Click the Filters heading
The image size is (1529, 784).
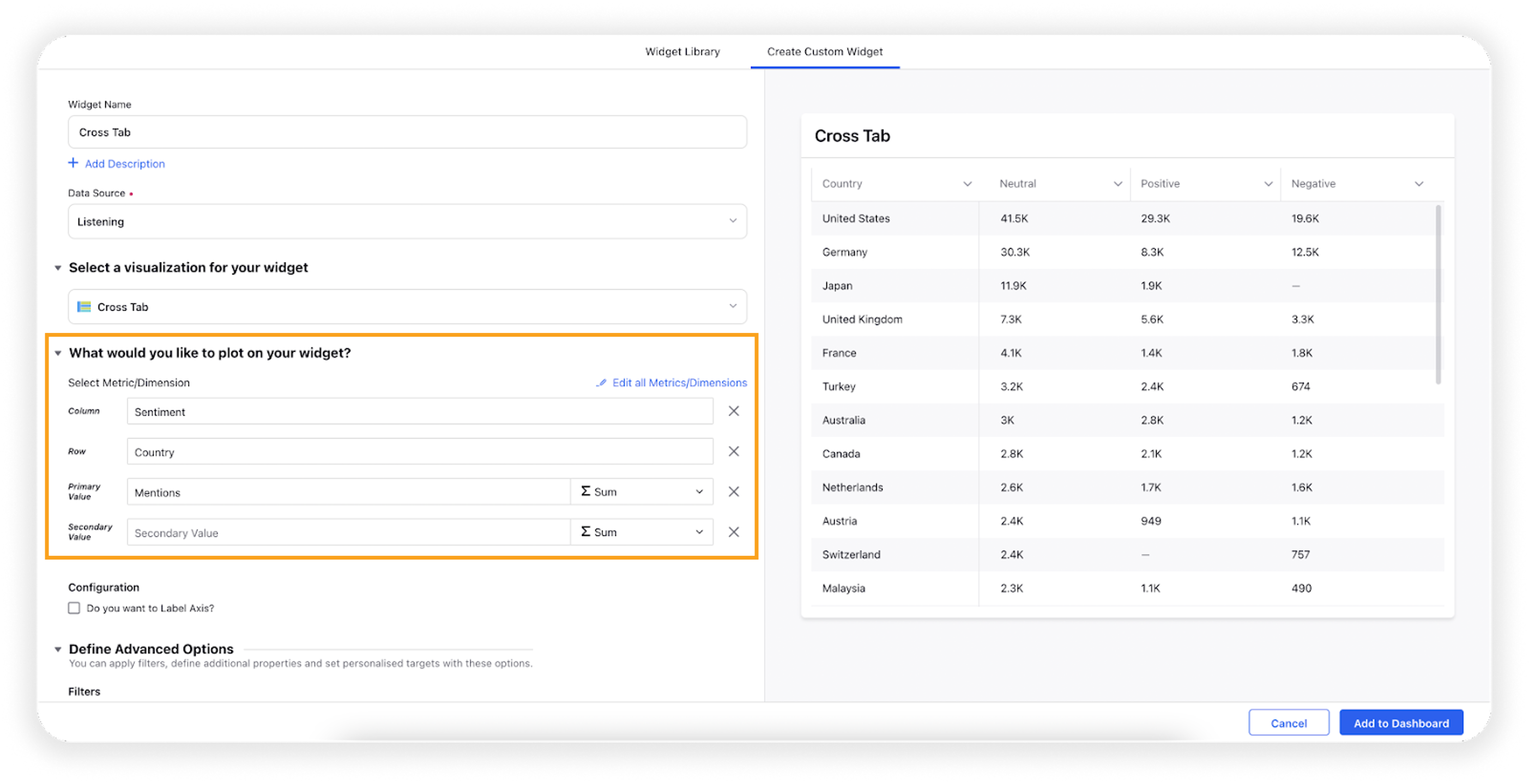(x=84, y=691)
